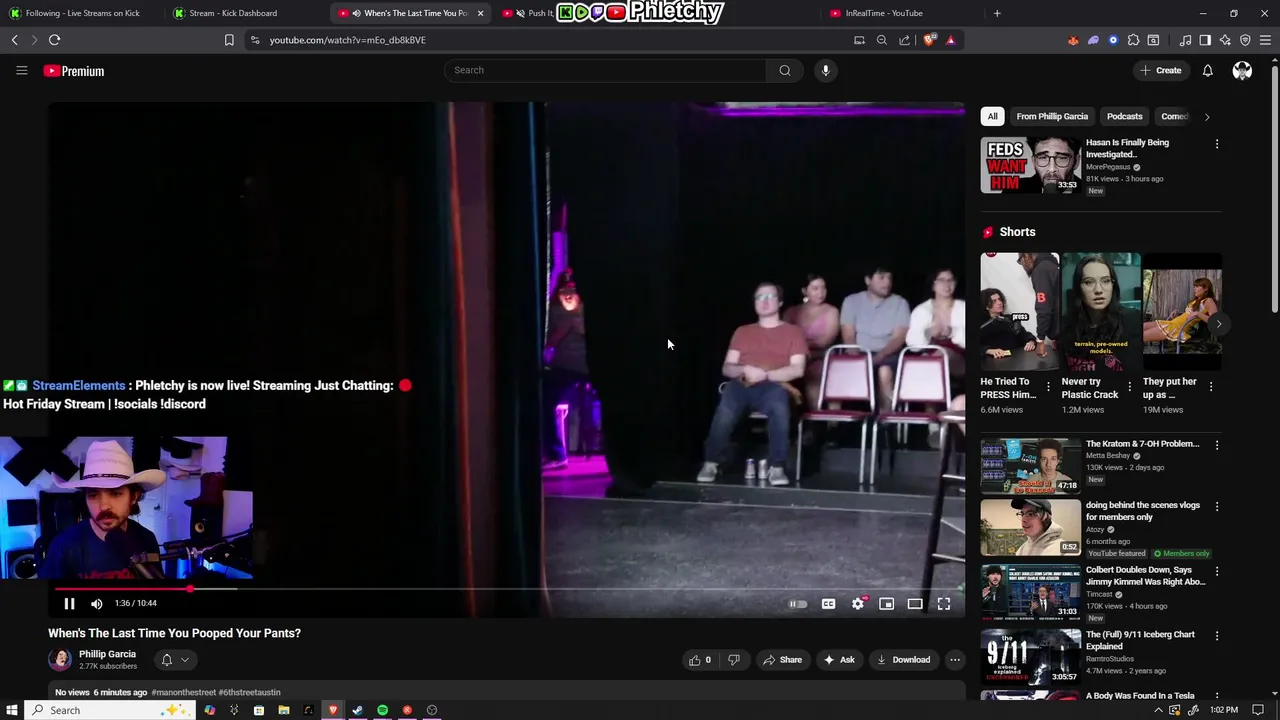
Task: Close the current YouTube video tab
Action: coord(480,13)
